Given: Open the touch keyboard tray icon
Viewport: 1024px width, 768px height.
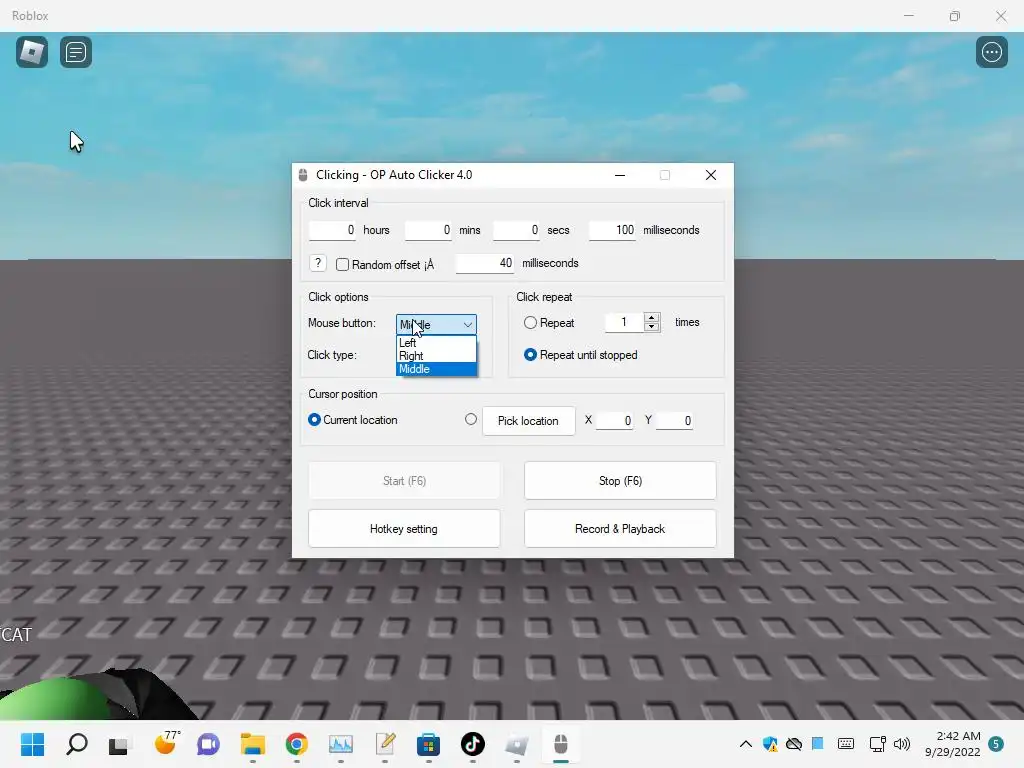Looking at the screenshot, I should (846, 744).
